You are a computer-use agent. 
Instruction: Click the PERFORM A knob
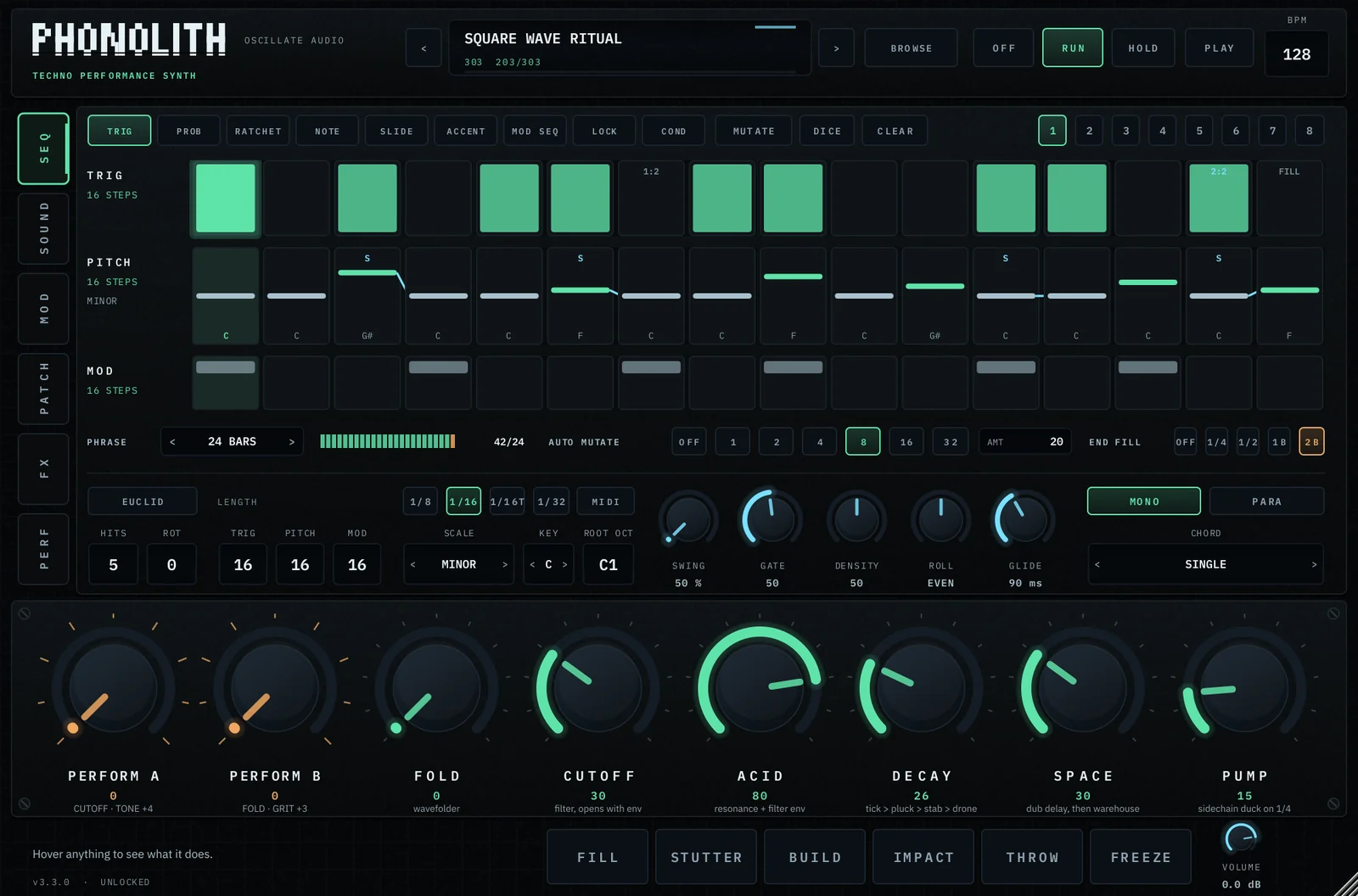click(x=113, y=686)
